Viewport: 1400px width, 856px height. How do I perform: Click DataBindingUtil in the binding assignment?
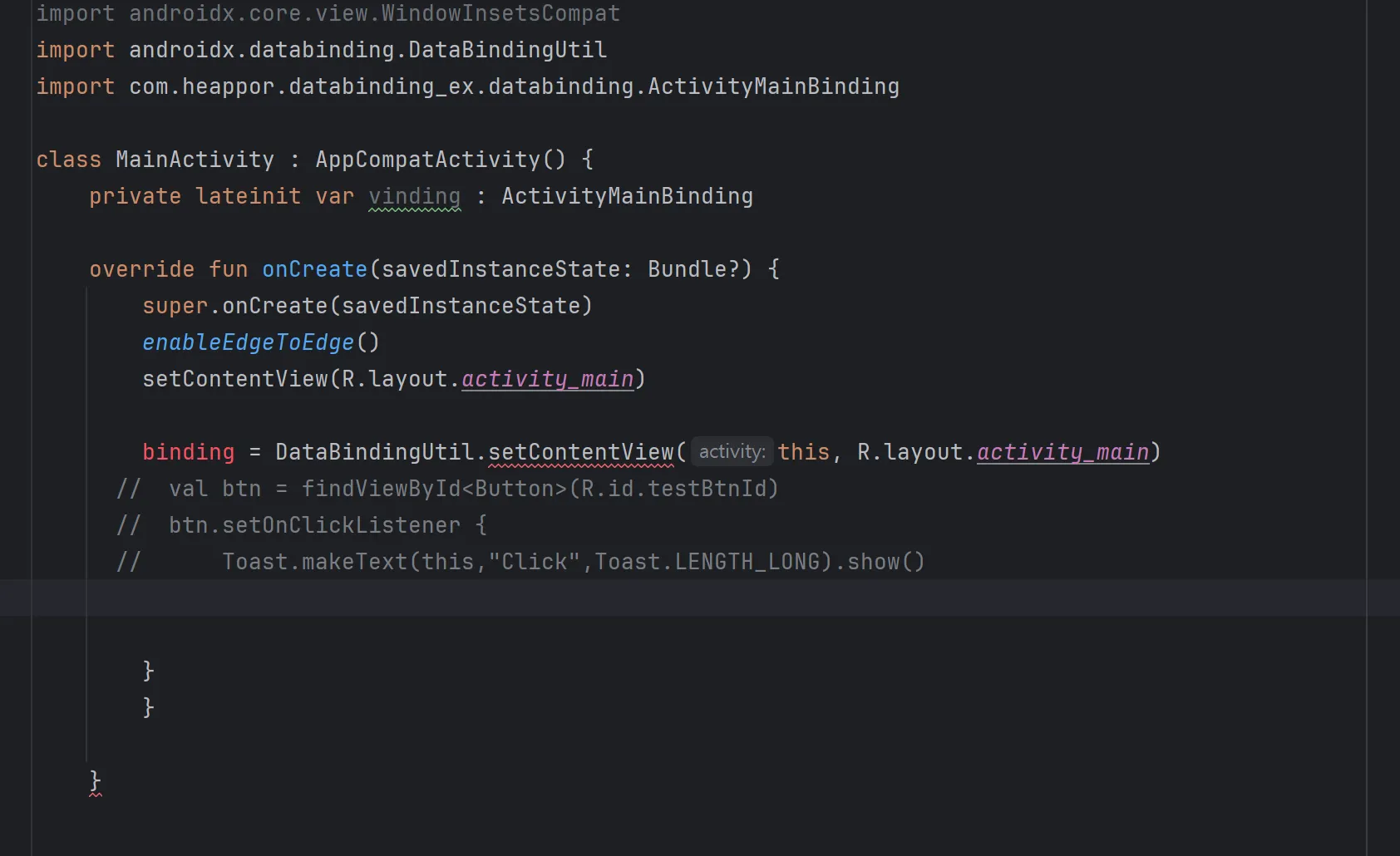pyautogui.click(x=375, y=452)
